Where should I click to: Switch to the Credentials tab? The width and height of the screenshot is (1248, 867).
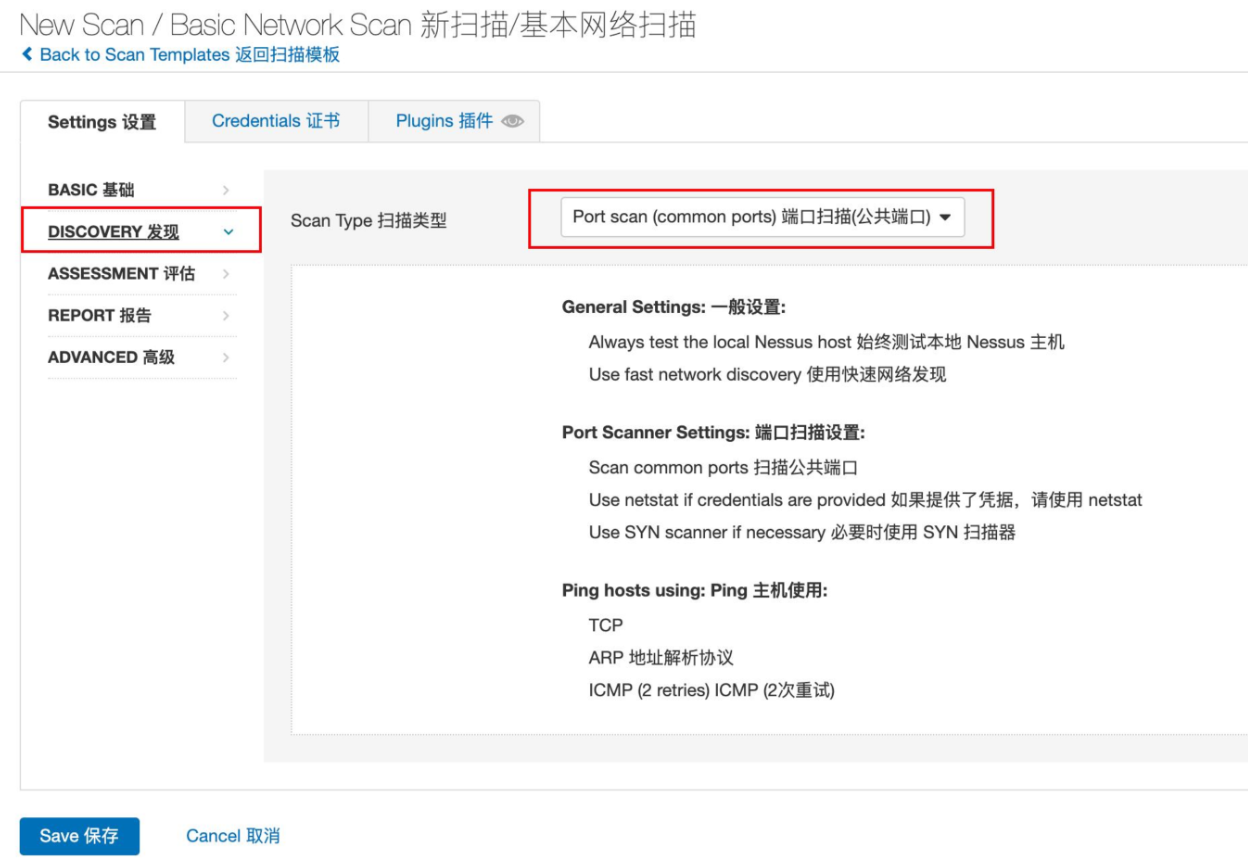pos(276,121)
